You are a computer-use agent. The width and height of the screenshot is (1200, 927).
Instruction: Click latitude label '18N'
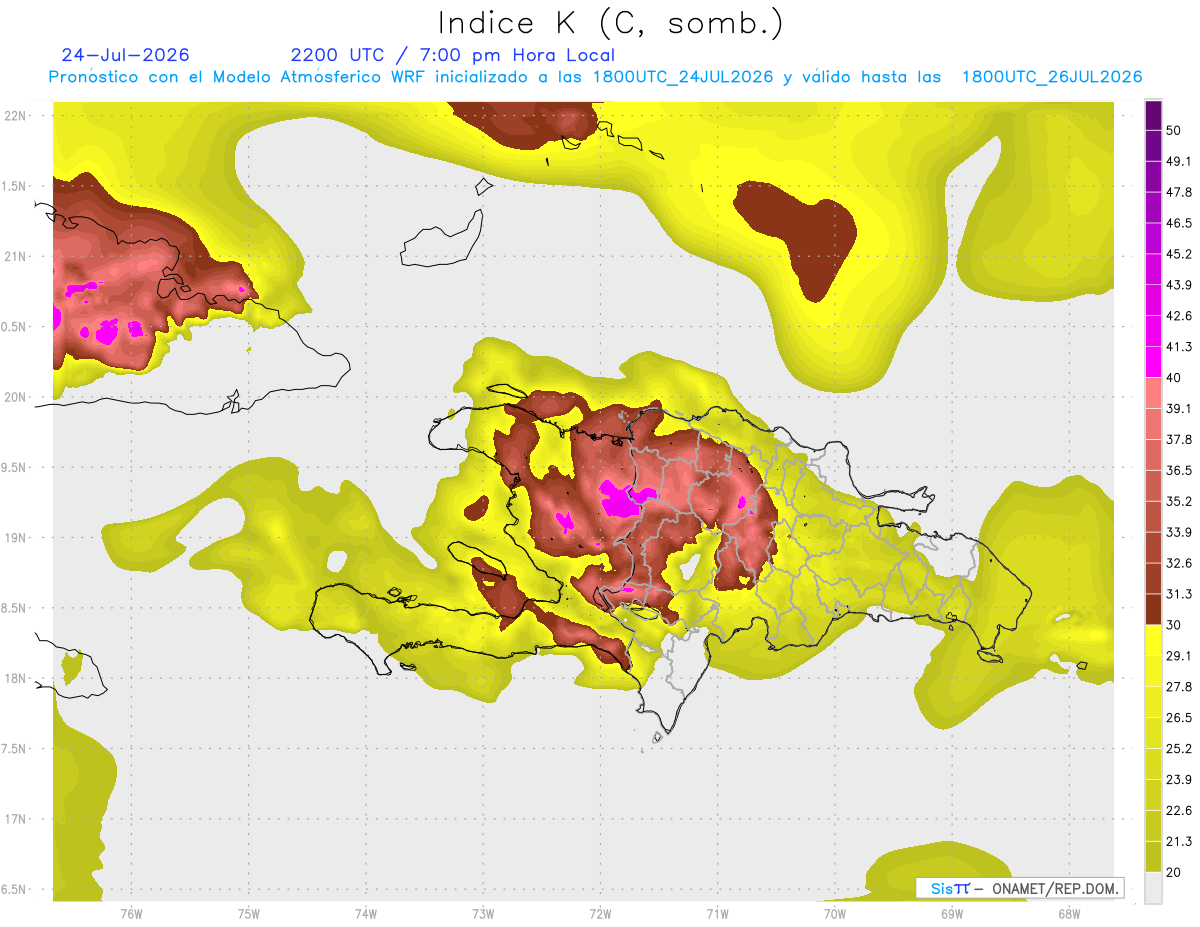point(15,678)
